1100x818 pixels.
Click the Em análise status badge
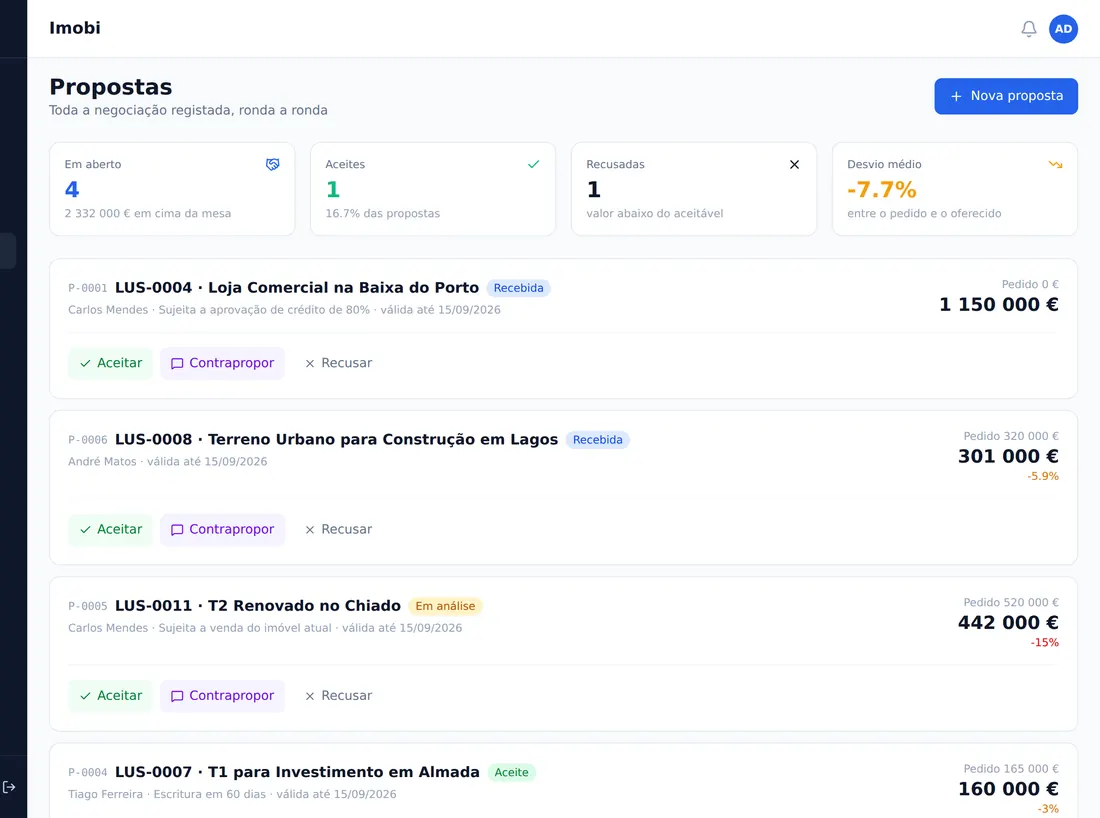445,606
